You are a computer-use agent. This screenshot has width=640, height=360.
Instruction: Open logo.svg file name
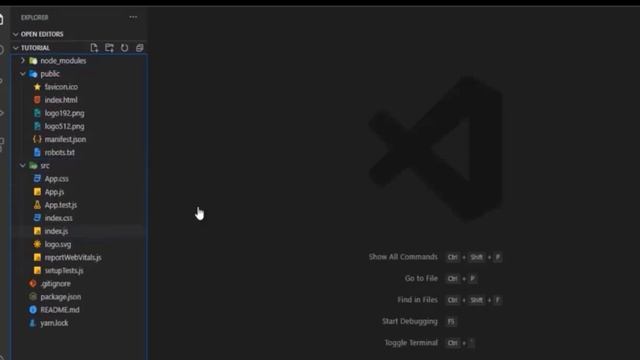click(58, 244)
